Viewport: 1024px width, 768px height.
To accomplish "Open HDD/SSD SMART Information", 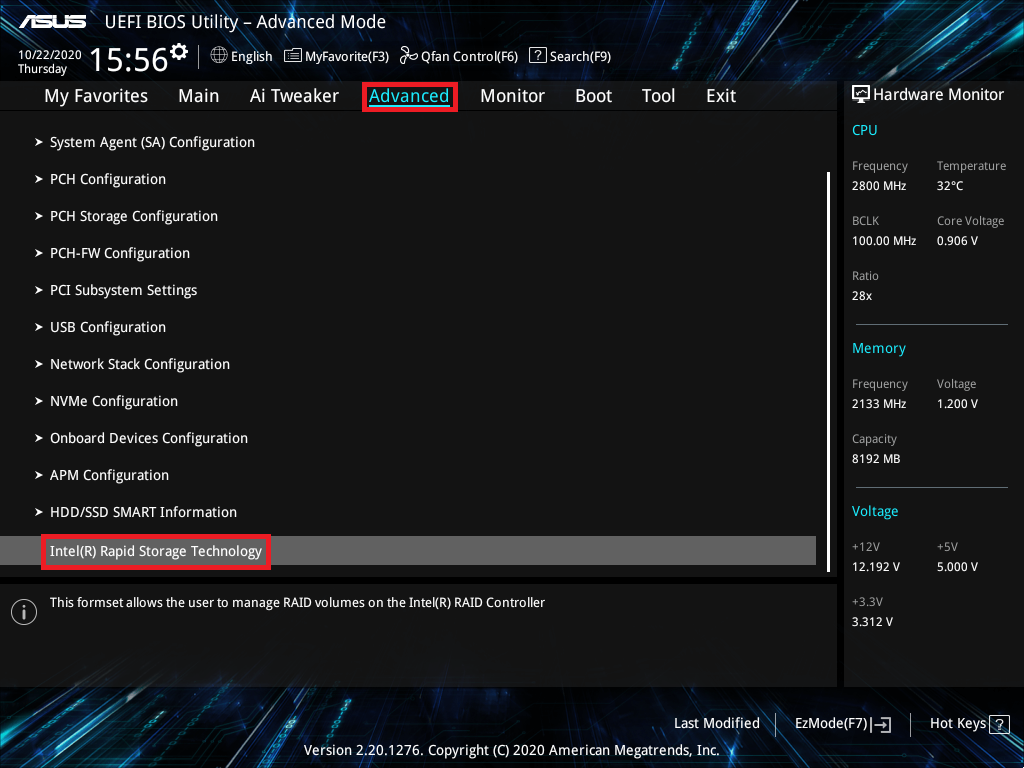I will [143, 512].
